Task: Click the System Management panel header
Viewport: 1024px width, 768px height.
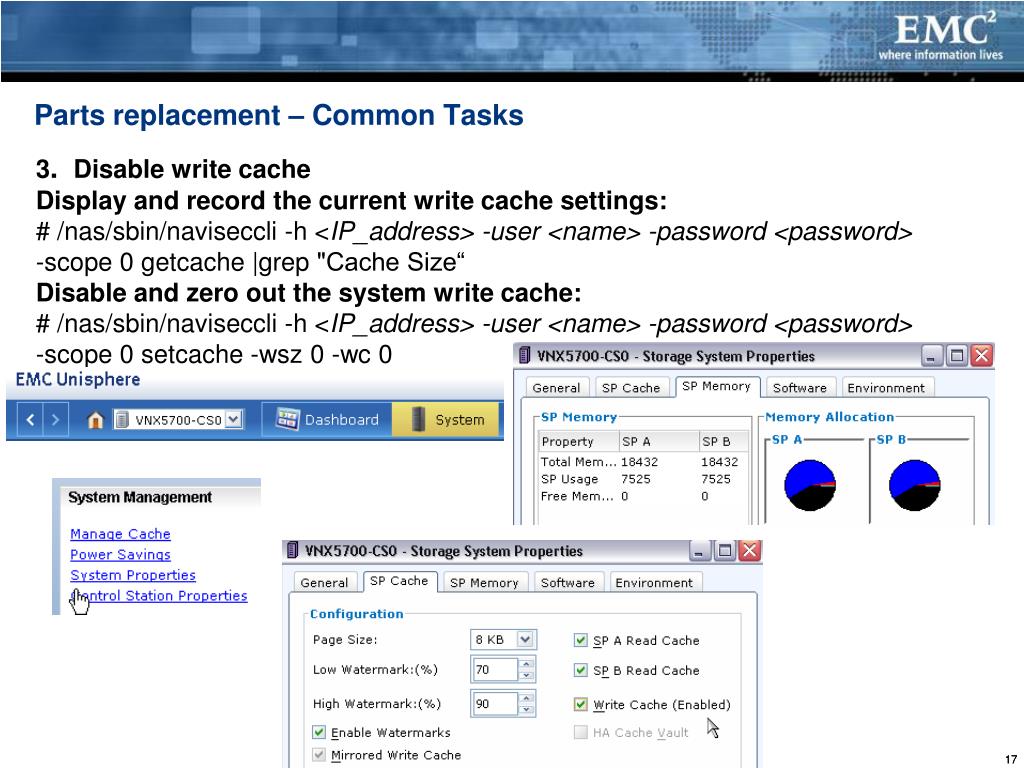Action: click(140, 497)
